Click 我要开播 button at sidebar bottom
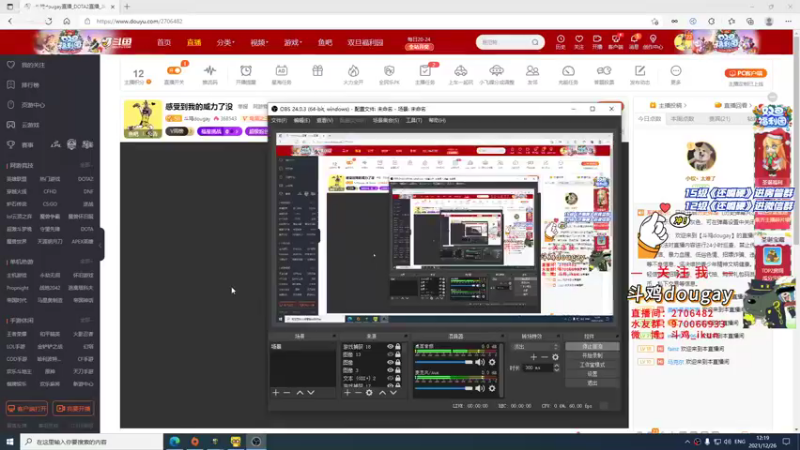The width and height of the screenshot is (800, 450). (x=73, y=409)
